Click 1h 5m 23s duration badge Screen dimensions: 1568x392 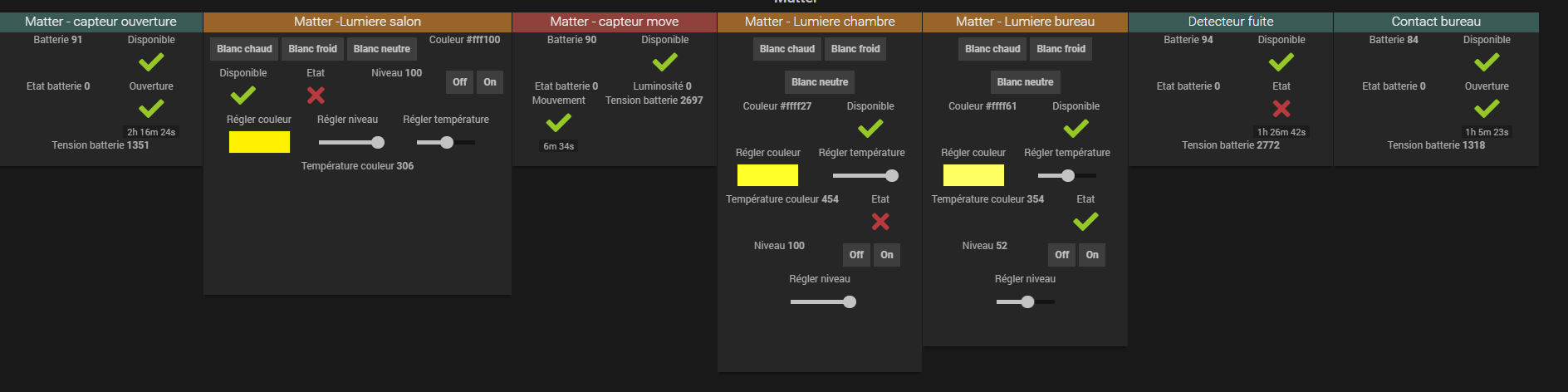(x=1487, y=132)
